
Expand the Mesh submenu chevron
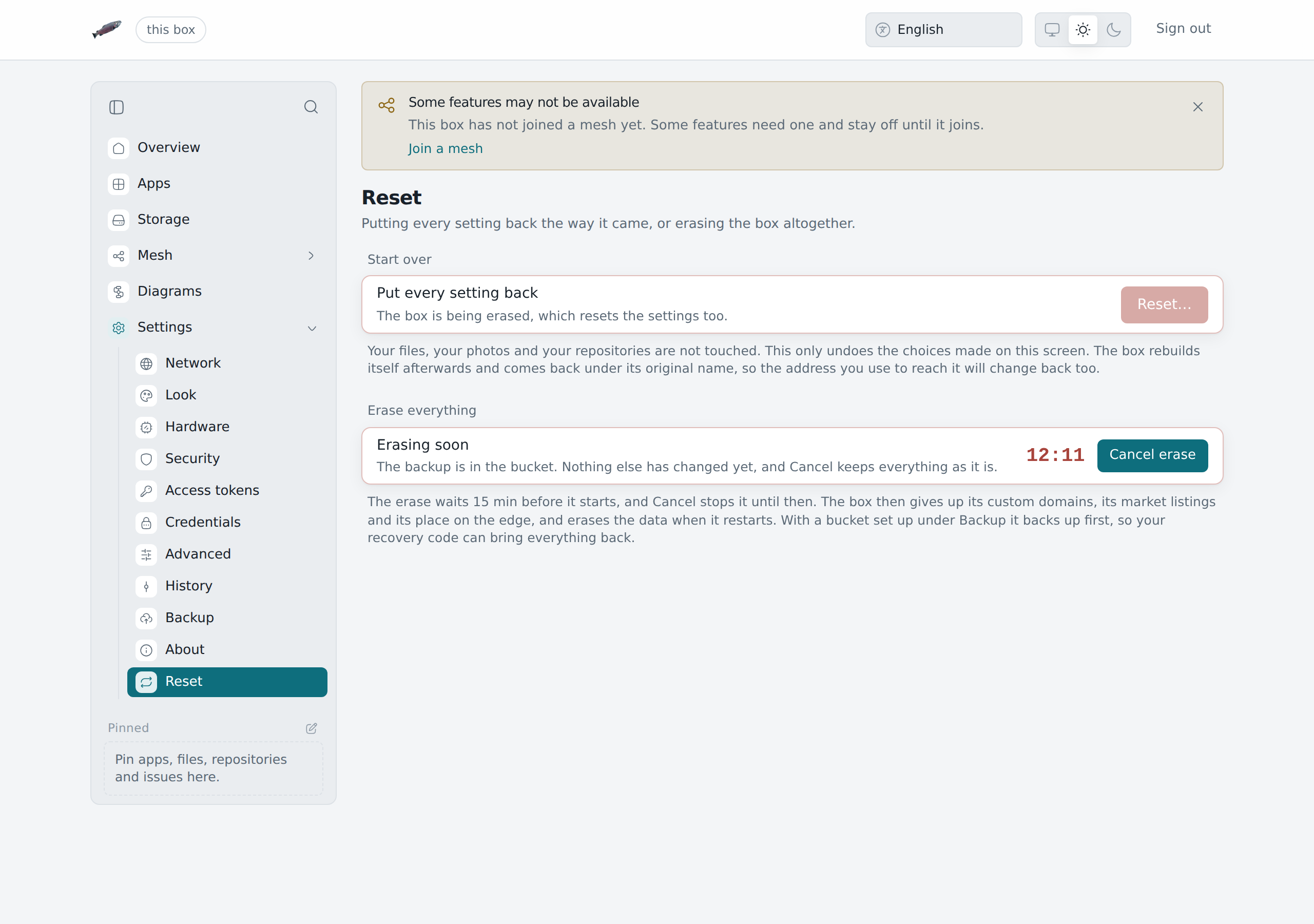point(312,256)
